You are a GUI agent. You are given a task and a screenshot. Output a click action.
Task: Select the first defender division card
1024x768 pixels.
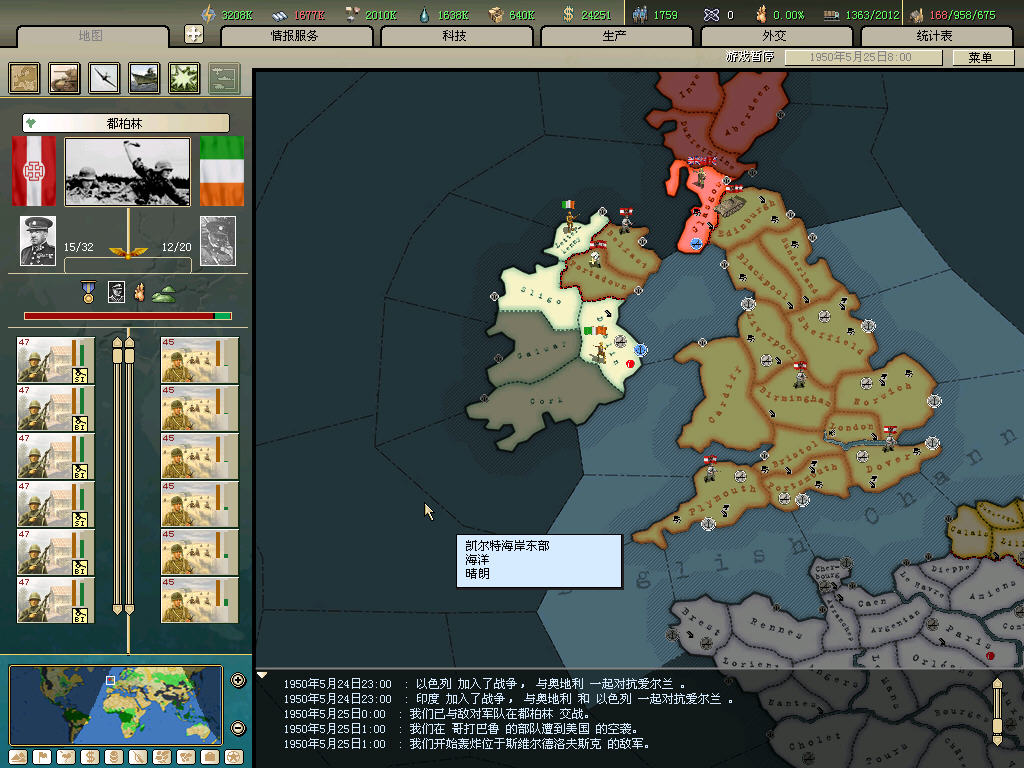[199, 360]
